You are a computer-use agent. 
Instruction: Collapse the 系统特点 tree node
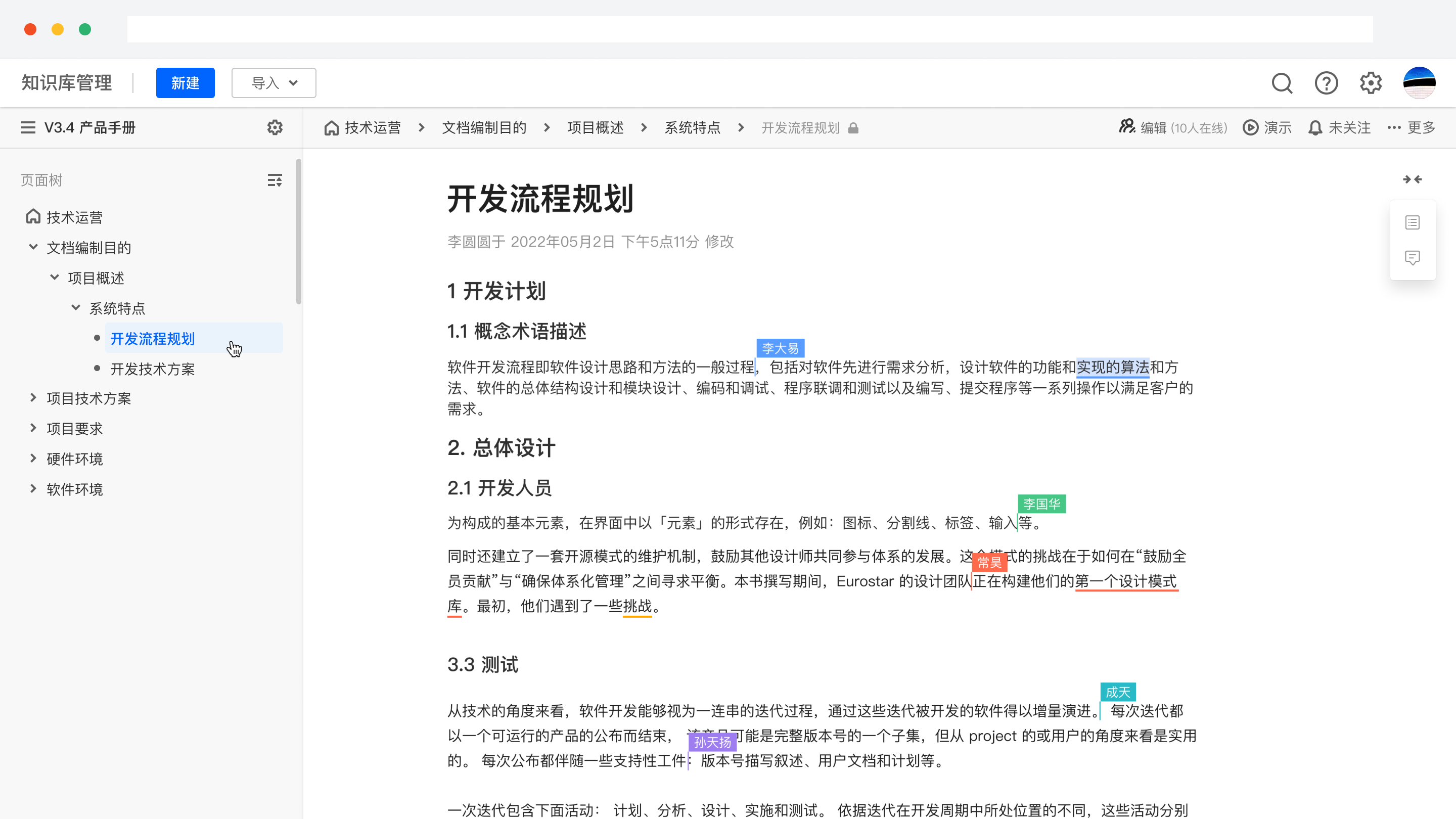(x=76, y=307)
